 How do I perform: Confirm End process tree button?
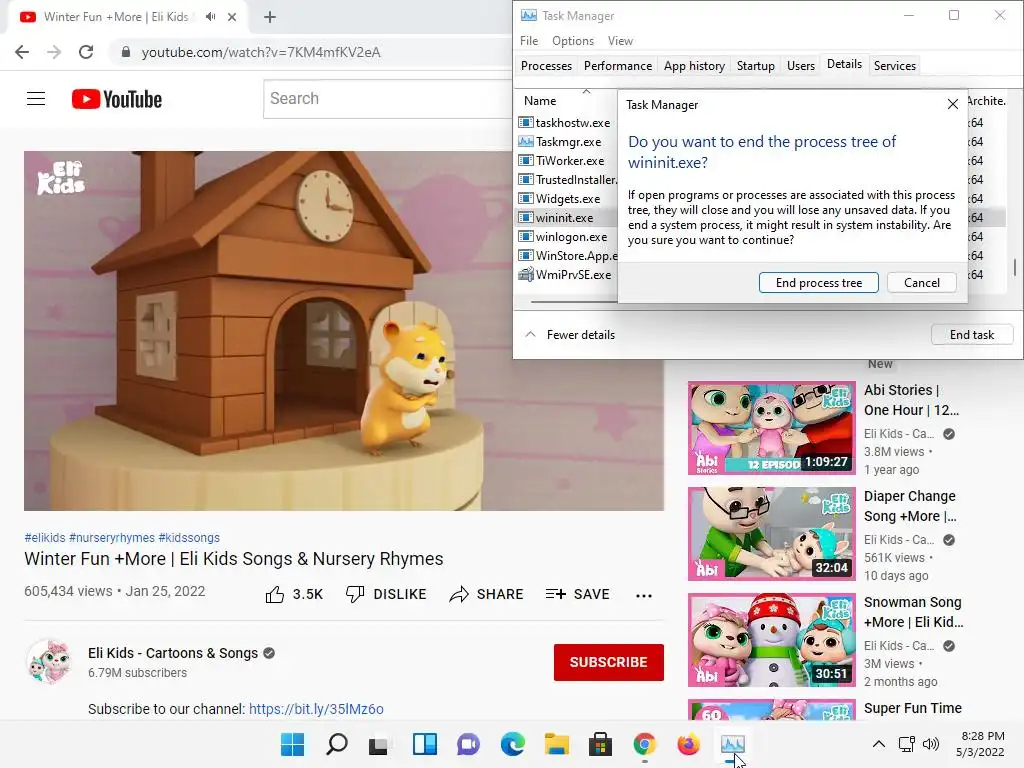[818, 283]
